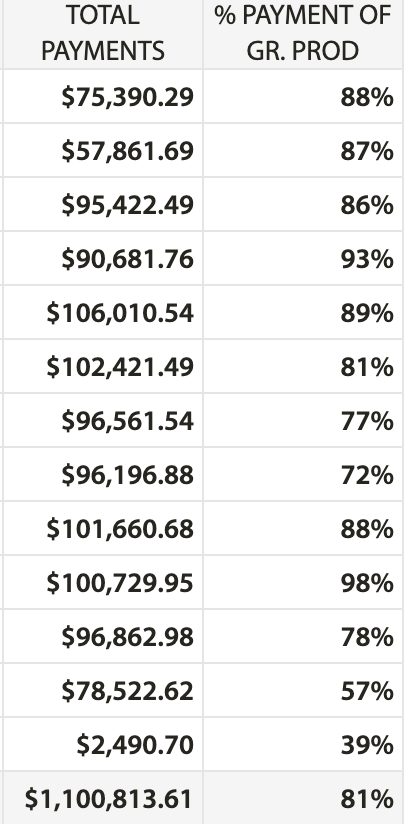Select the $78,522.62 payment cell

(103, 691)
